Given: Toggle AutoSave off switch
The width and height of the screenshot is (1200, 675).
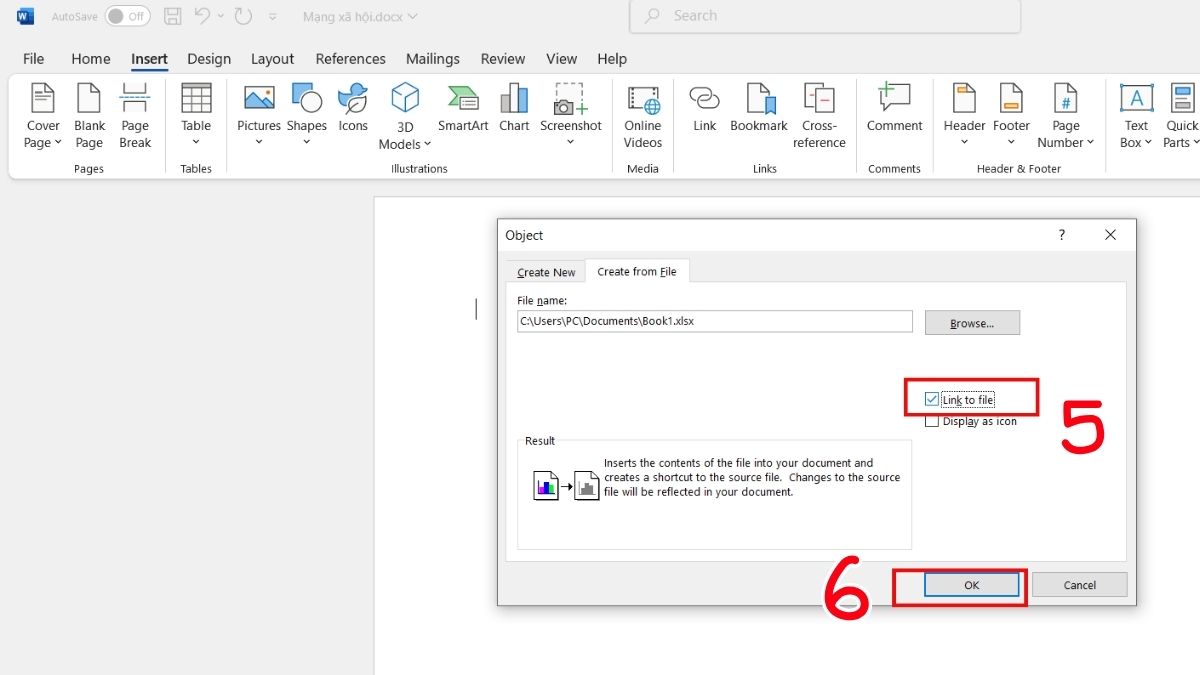Looking at the screenshot, I should (x=127, y=16).
